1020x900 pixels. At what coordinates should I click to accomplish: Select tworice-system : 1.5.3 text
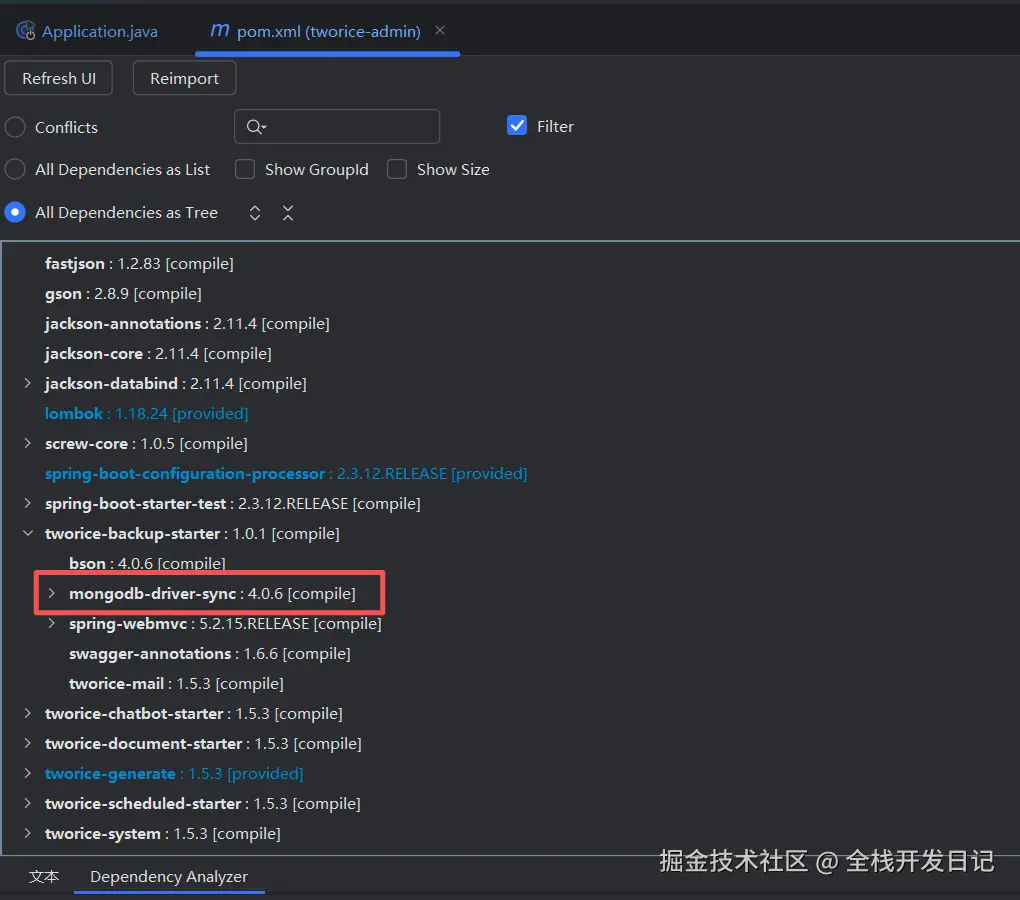[163, 833]
